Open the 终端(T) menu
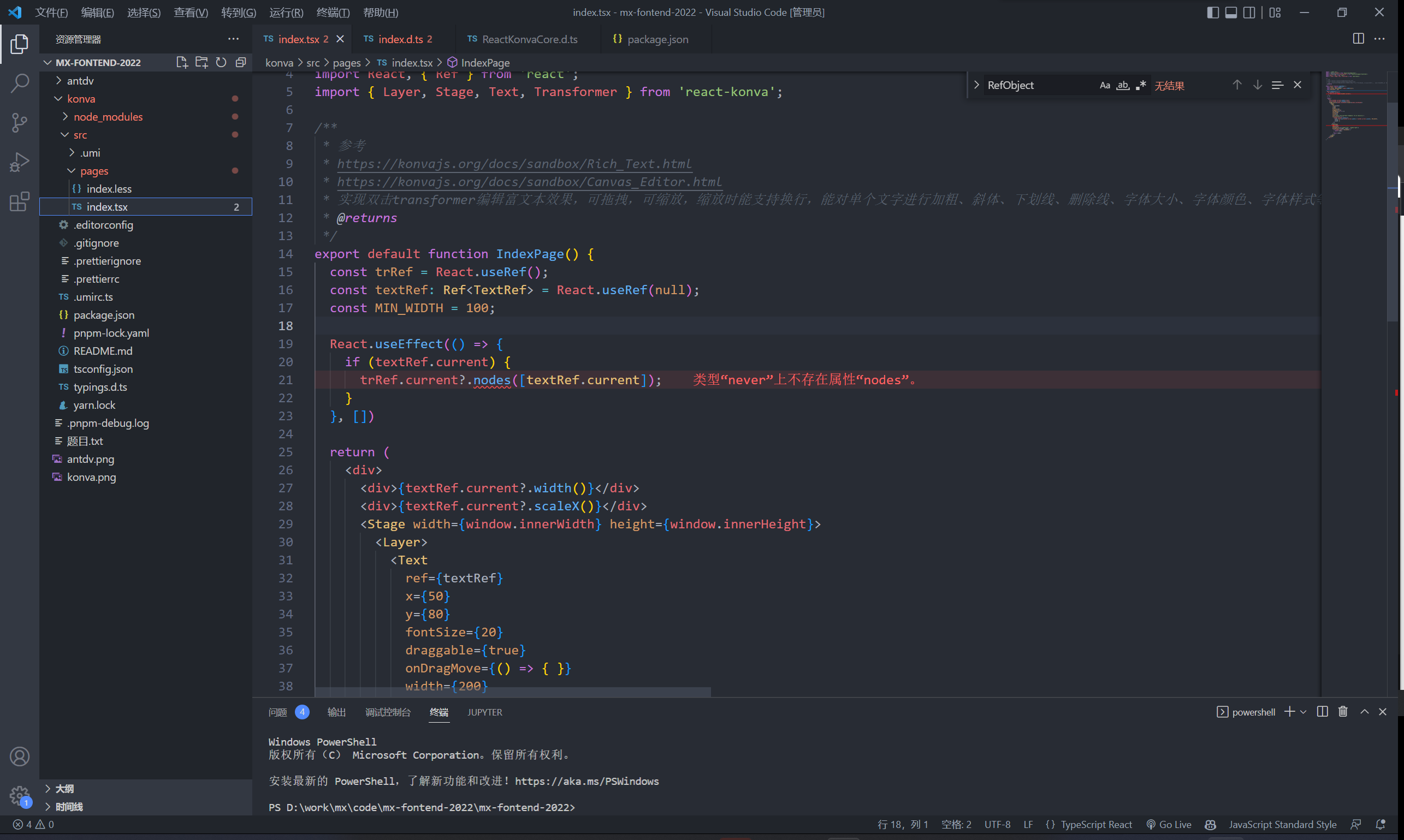This screenshot has height=840, width=1404. [333, 13]
